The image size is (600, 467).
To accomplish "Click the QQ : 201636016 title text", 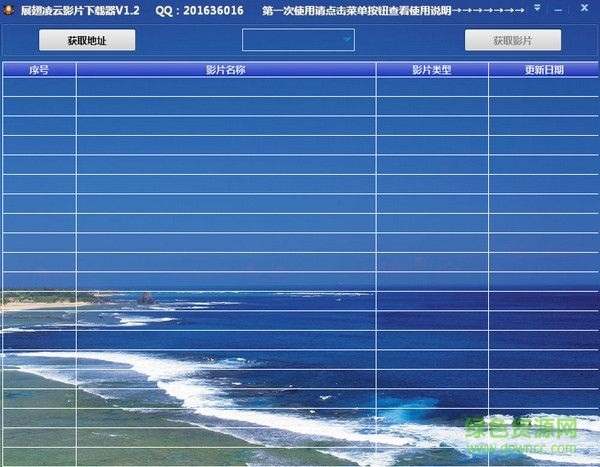I will [199, 10].
